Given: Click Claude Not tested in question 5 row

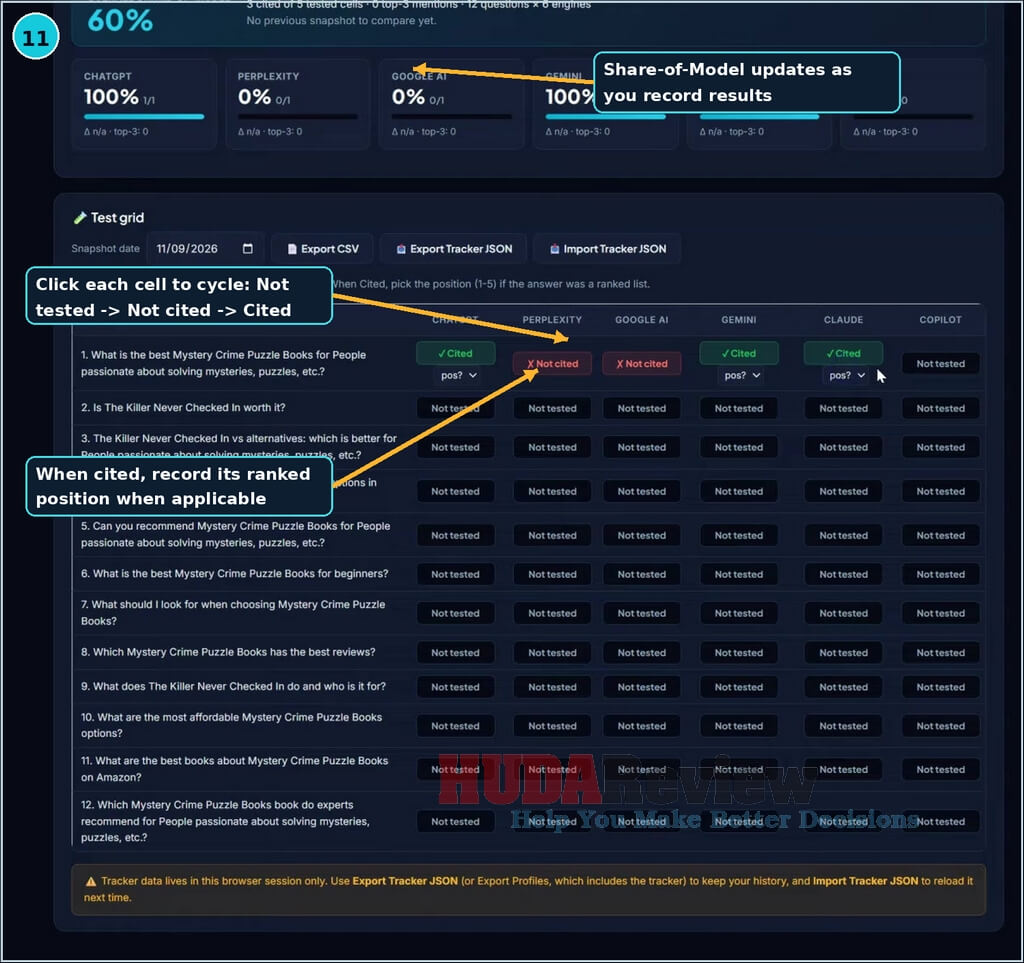Looking at the screenshot, I should pos(843,535).
